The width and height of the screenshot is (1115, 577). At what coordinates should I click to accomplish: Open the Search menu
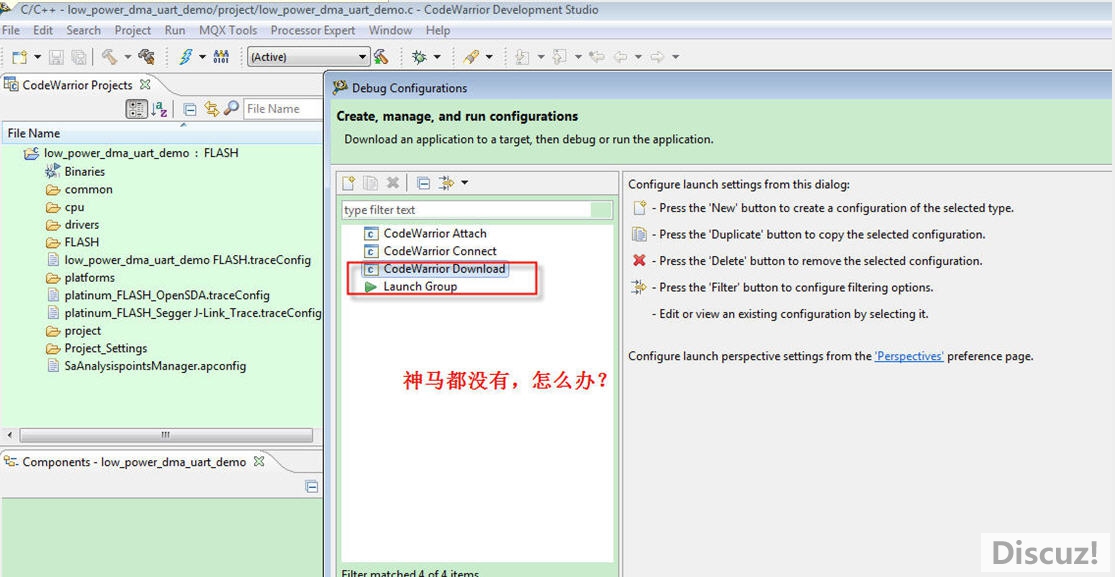click(x=84, y=31)
